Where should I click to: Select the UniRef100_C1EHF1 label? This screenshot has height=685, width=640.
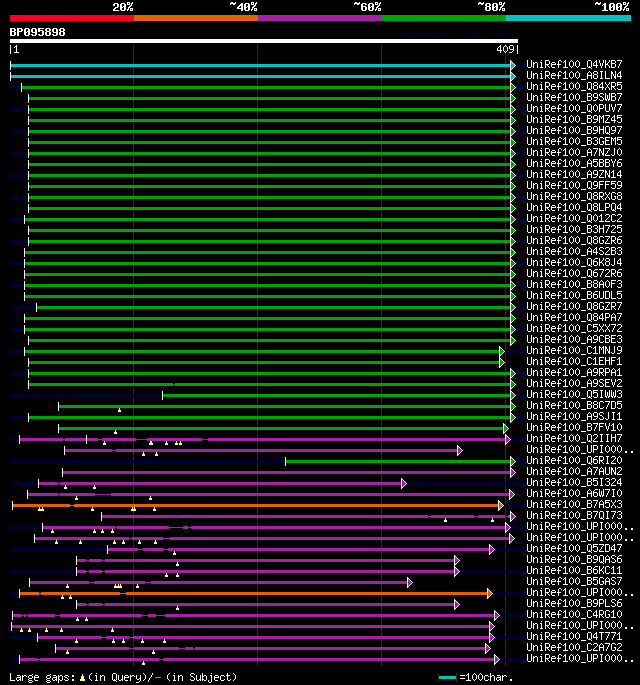574,361
